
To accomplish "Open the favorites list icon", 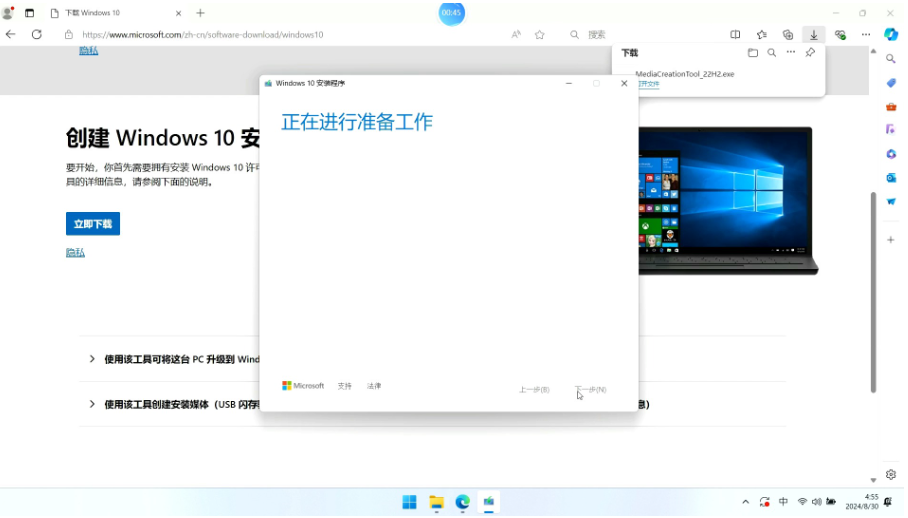I will (x=761, y=35).
